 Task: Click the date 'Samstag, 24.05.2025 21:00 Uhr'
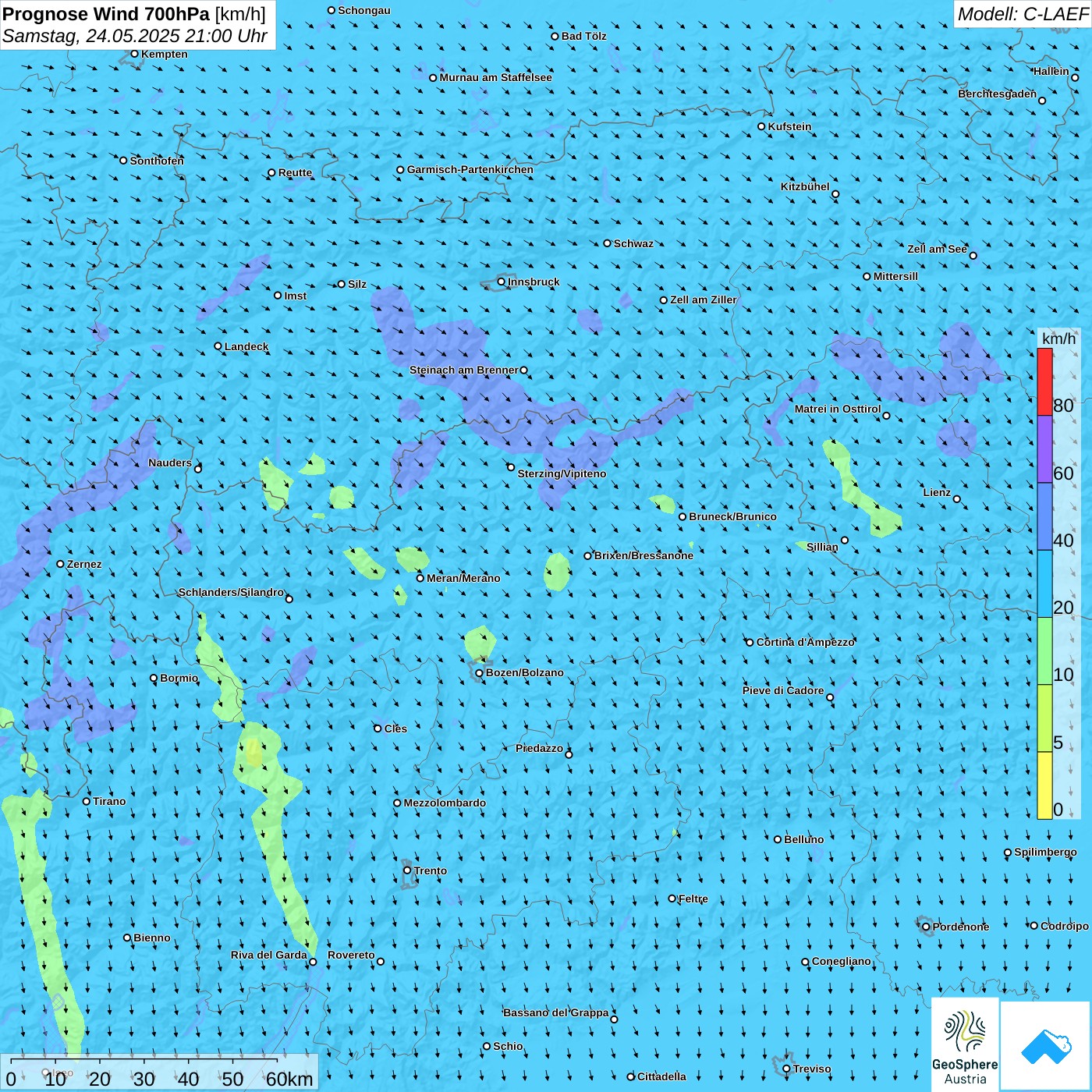click(135, 36)
